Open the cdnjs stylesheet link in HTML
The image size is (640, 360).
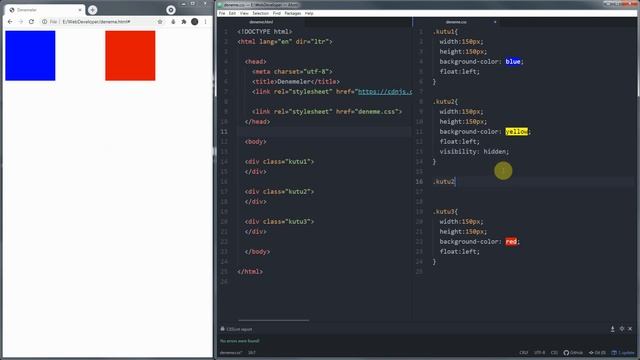385,91
